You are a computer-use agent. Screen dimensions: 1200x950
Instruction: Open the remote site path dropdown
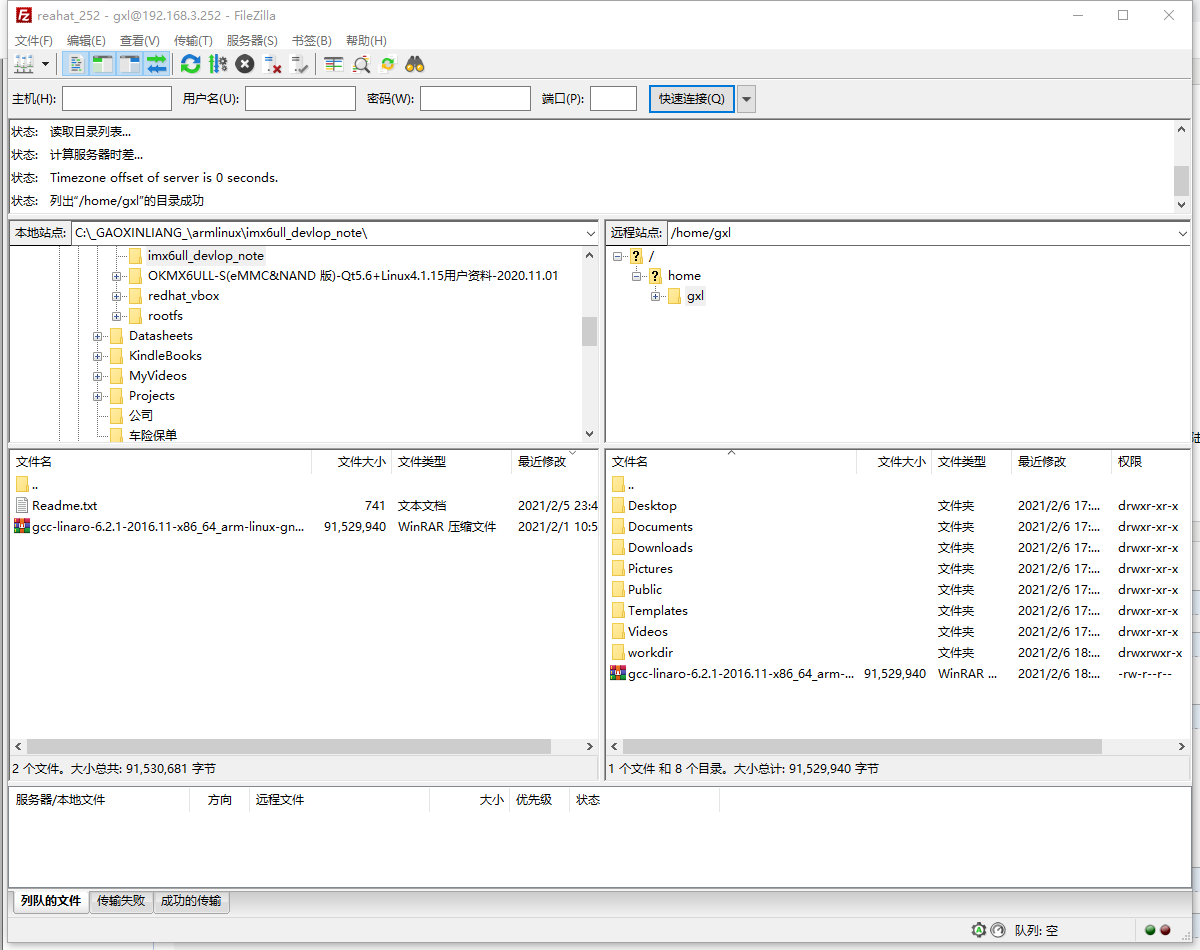tap(1183, 233)
